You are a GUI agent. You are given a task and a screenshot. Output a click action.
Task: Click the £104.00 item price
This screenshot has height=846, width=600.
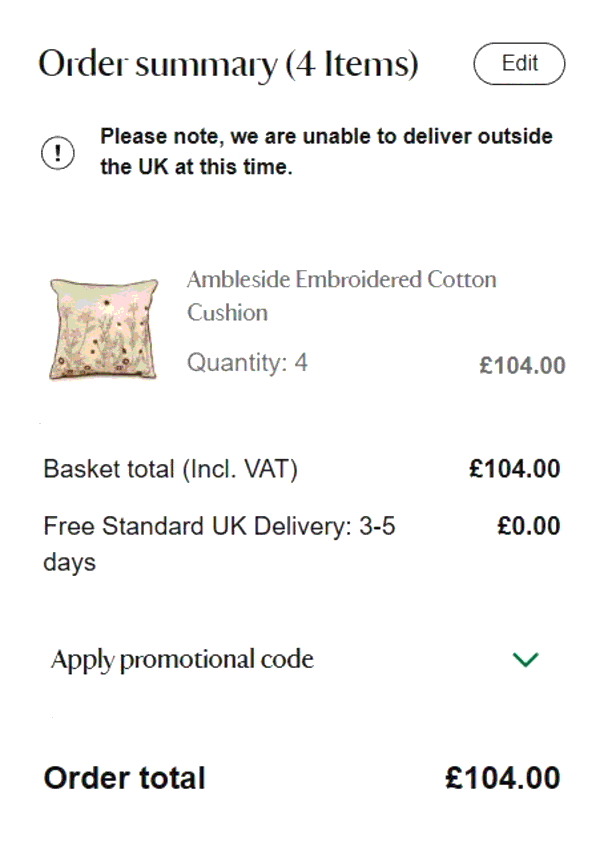click(521, 366)
